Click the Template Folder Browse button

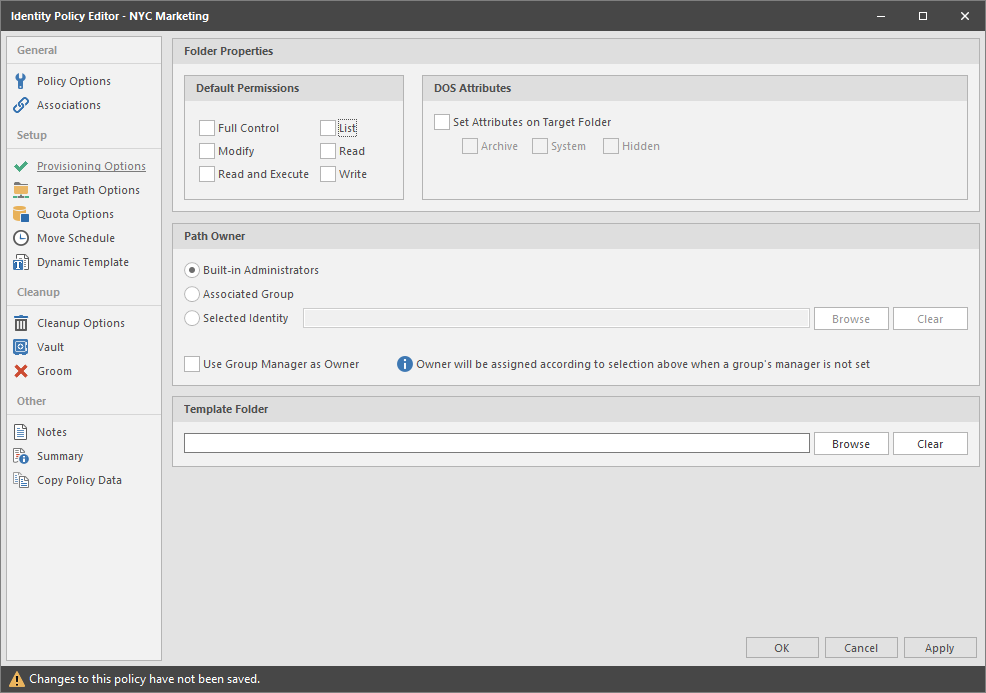(x=850, y=444)
